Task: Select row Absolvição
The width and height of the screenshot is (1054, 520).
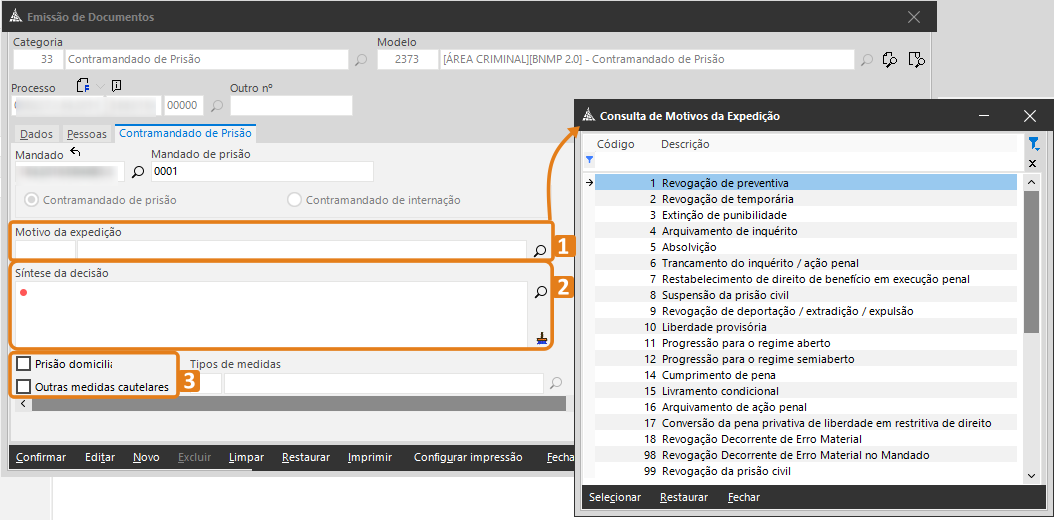Action: pyautogui.click(x=805, y=247)
